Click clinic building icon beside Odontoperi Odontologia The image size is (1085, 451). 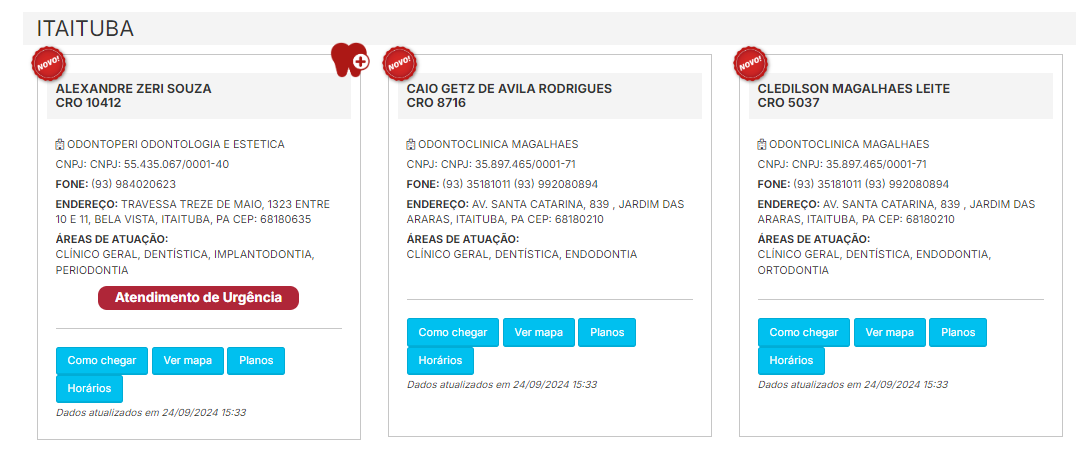coord(60,144)
